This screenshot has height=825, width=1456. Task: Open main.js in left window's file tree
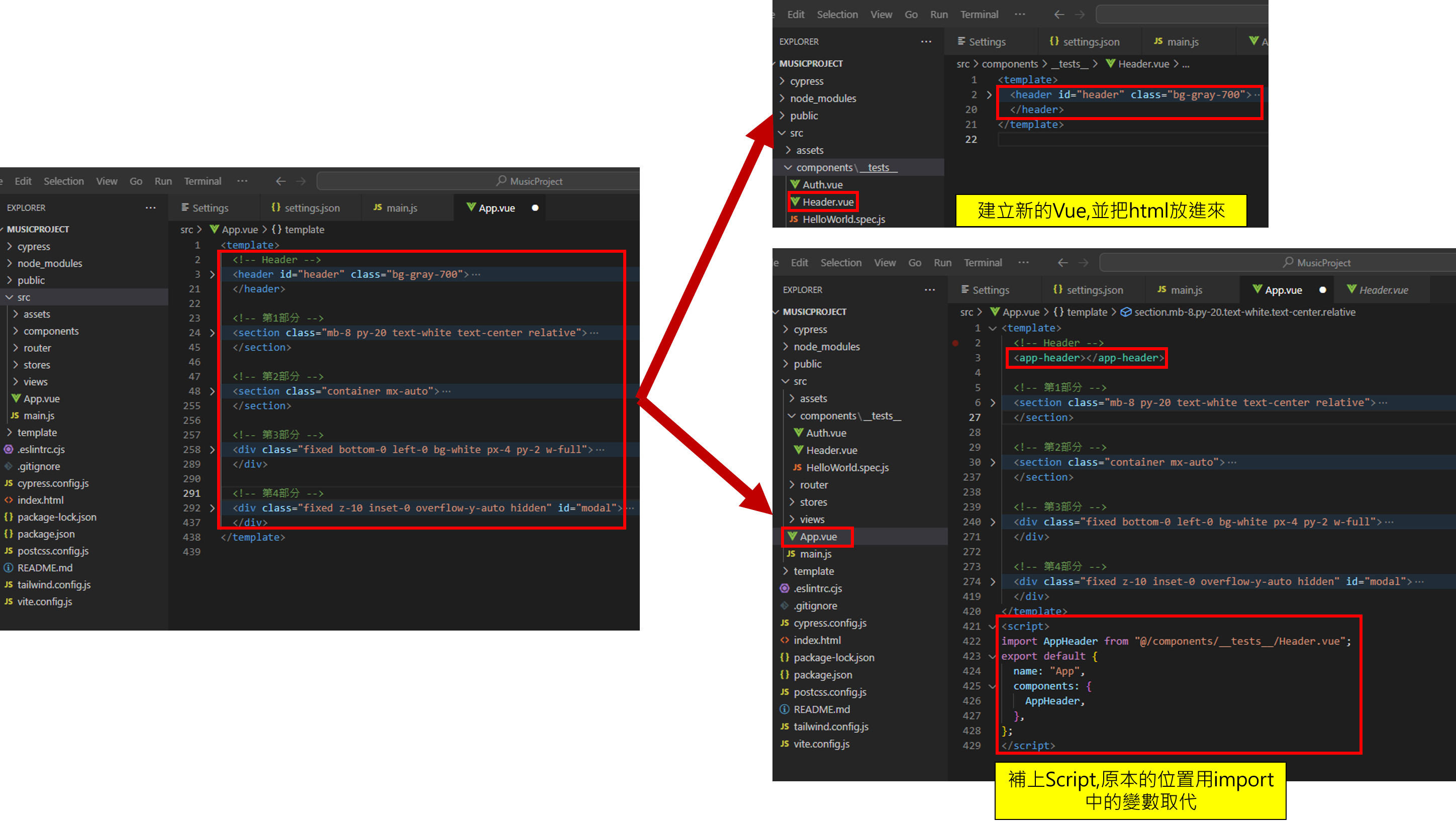click(39, 416)
